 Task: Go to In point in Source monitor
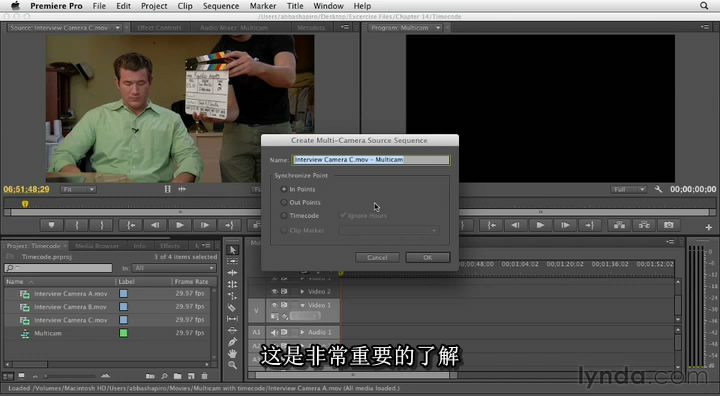[131, 225]
